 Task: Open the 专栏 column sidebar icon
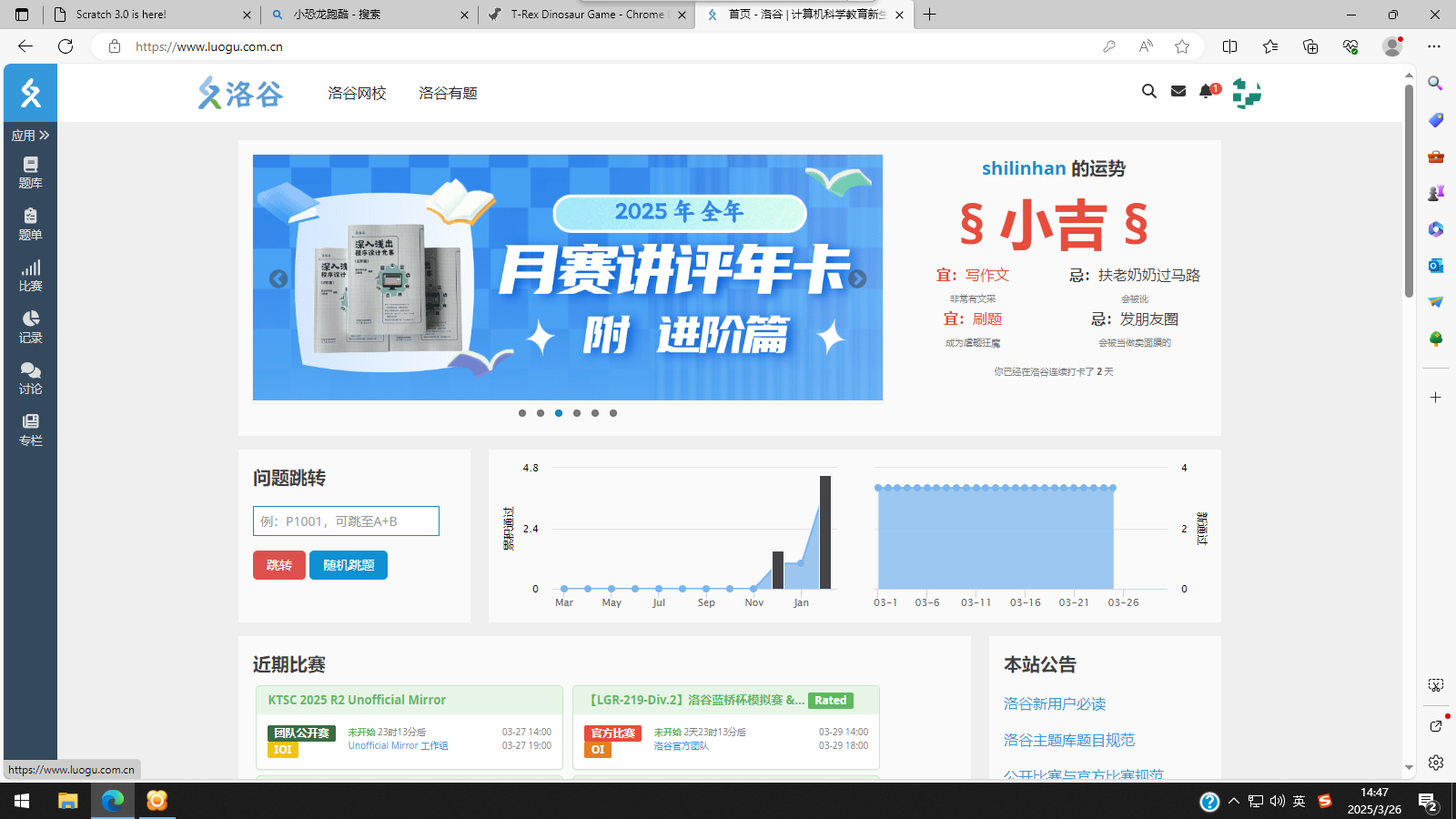pyautogui.click(x=30, y=429)
